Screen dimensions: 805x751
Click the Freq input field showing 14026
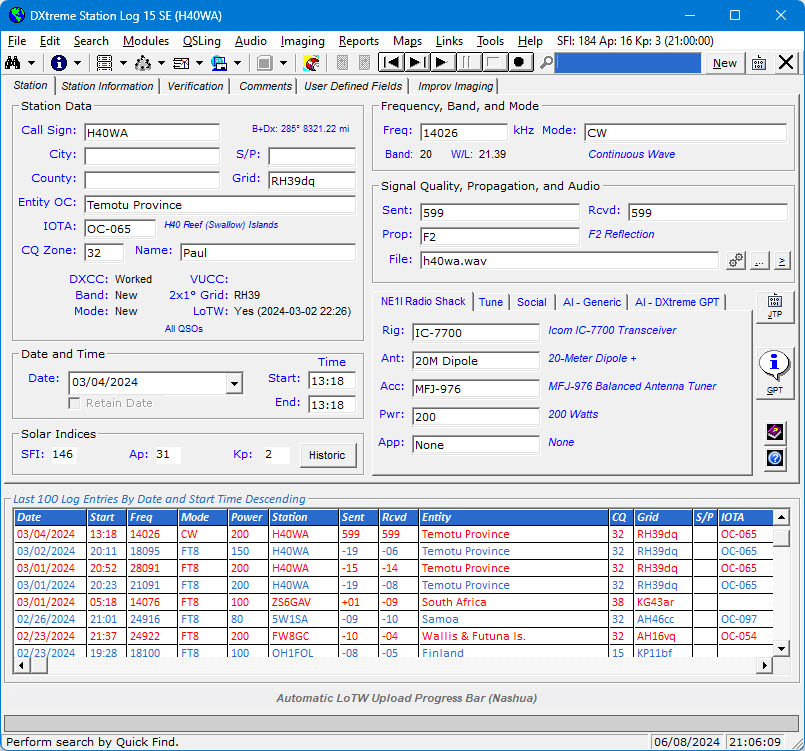click(x=464, y=132)
